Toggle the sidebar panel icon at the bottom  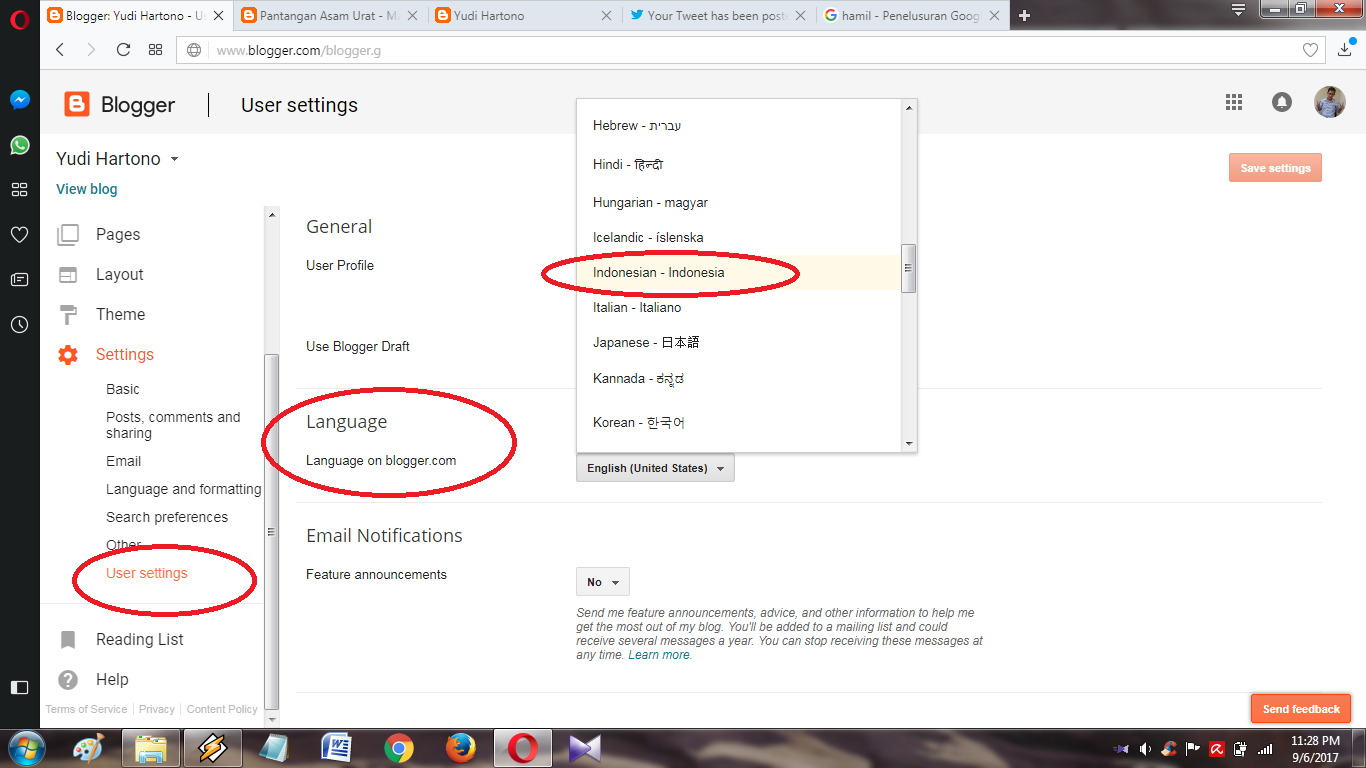(x=19, y=687)
